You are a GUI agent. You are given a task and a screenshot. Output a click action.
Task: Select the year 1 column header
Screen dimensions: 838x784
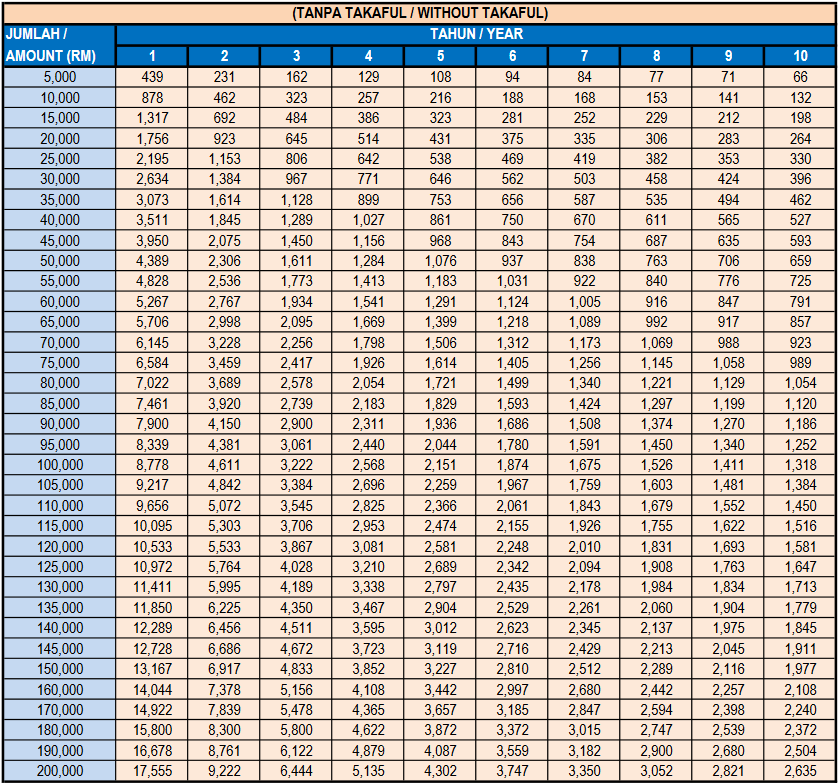click(x=152, y=56)
